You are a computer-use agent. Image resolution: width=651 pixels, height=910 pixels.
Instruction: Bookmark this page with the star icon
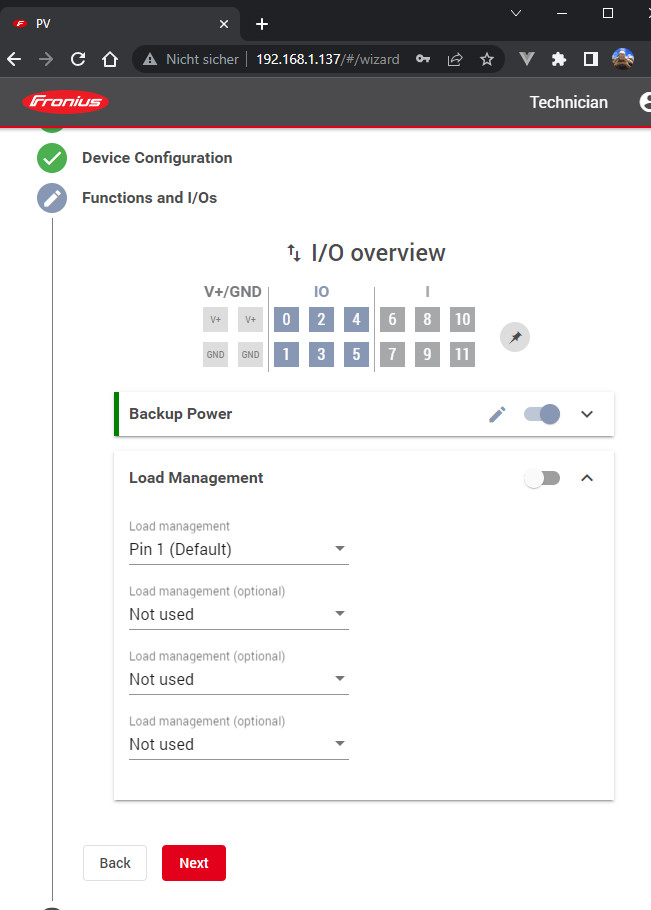(487, 60)
